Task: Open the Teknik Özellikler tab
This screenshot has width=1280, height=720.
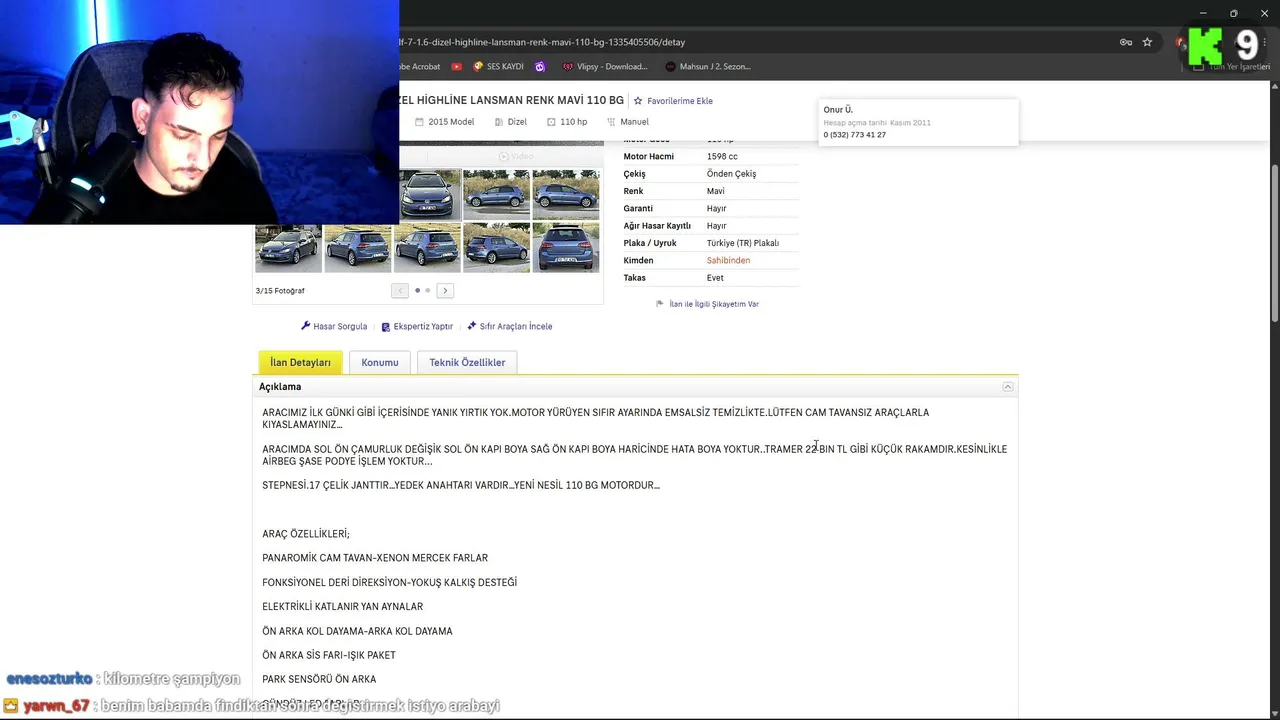Action: click(x=467, y=362)
